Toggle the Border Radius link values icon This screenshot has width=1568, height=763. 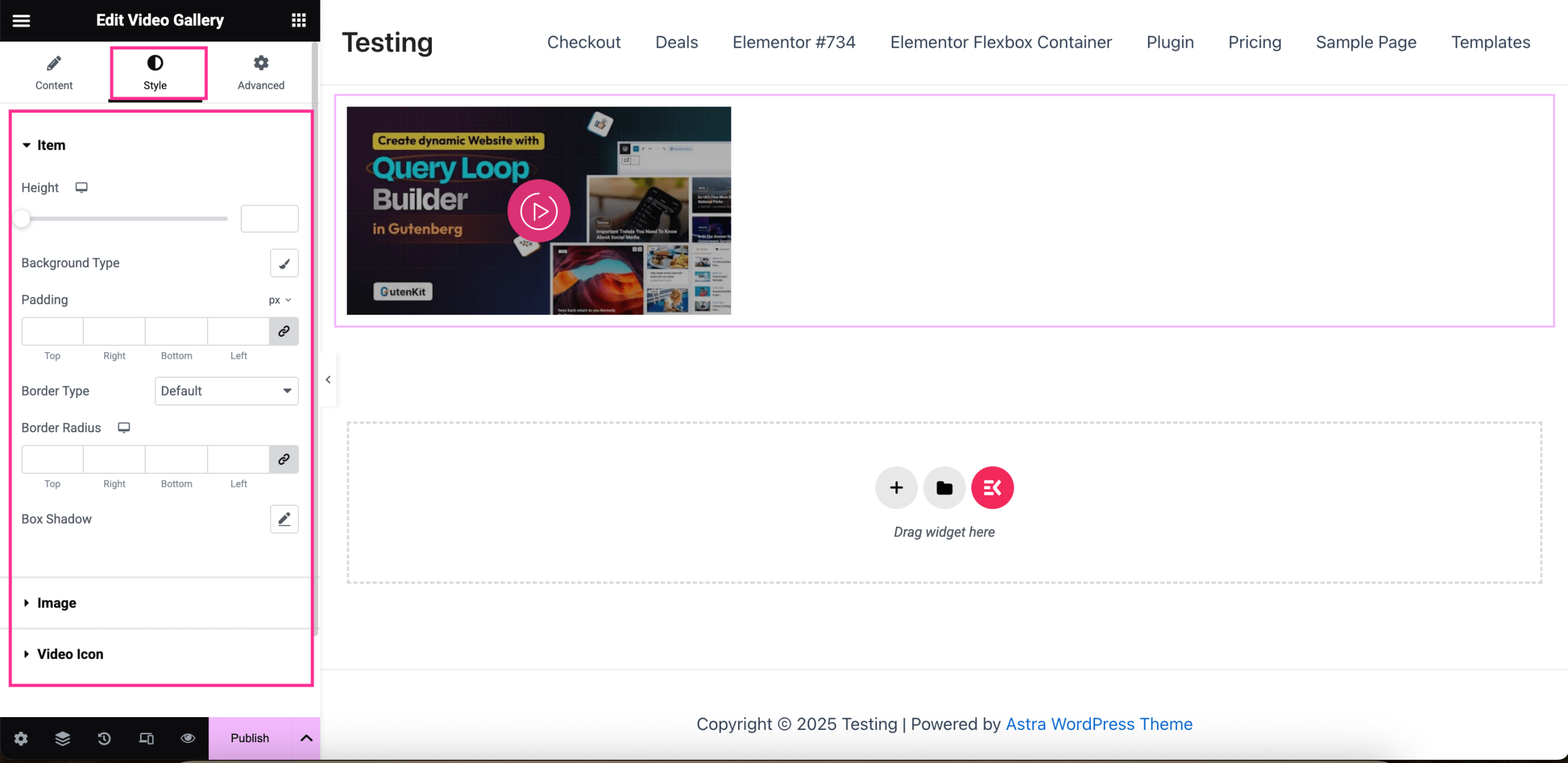click(284, 459)
